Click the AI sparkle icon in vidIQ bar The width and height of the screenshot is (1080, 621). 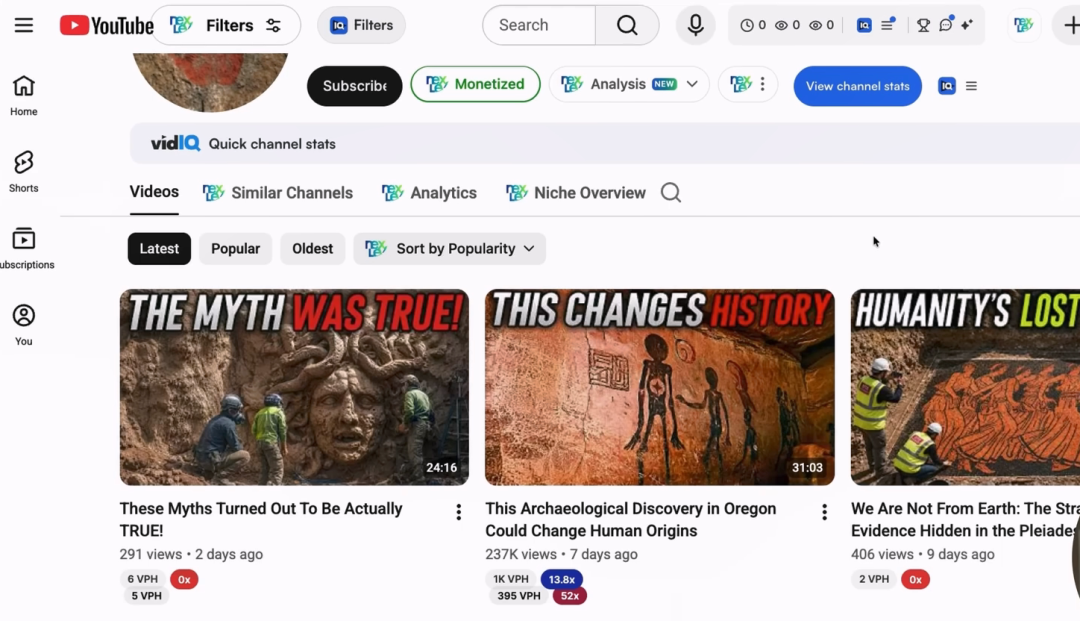point(968,25)
